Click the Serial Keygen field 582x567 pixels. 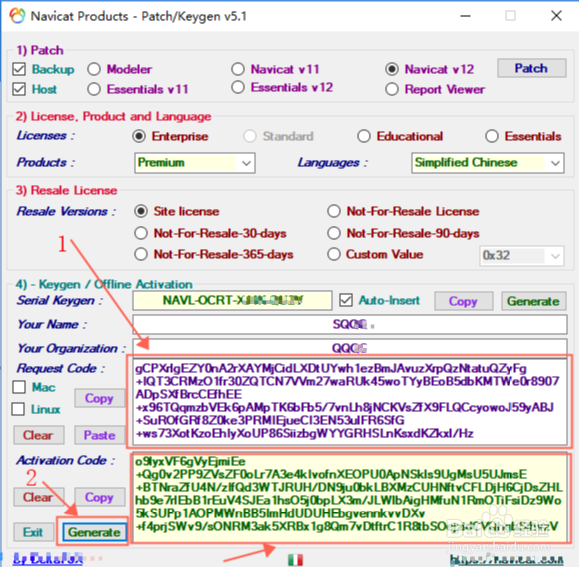point(232,301)
